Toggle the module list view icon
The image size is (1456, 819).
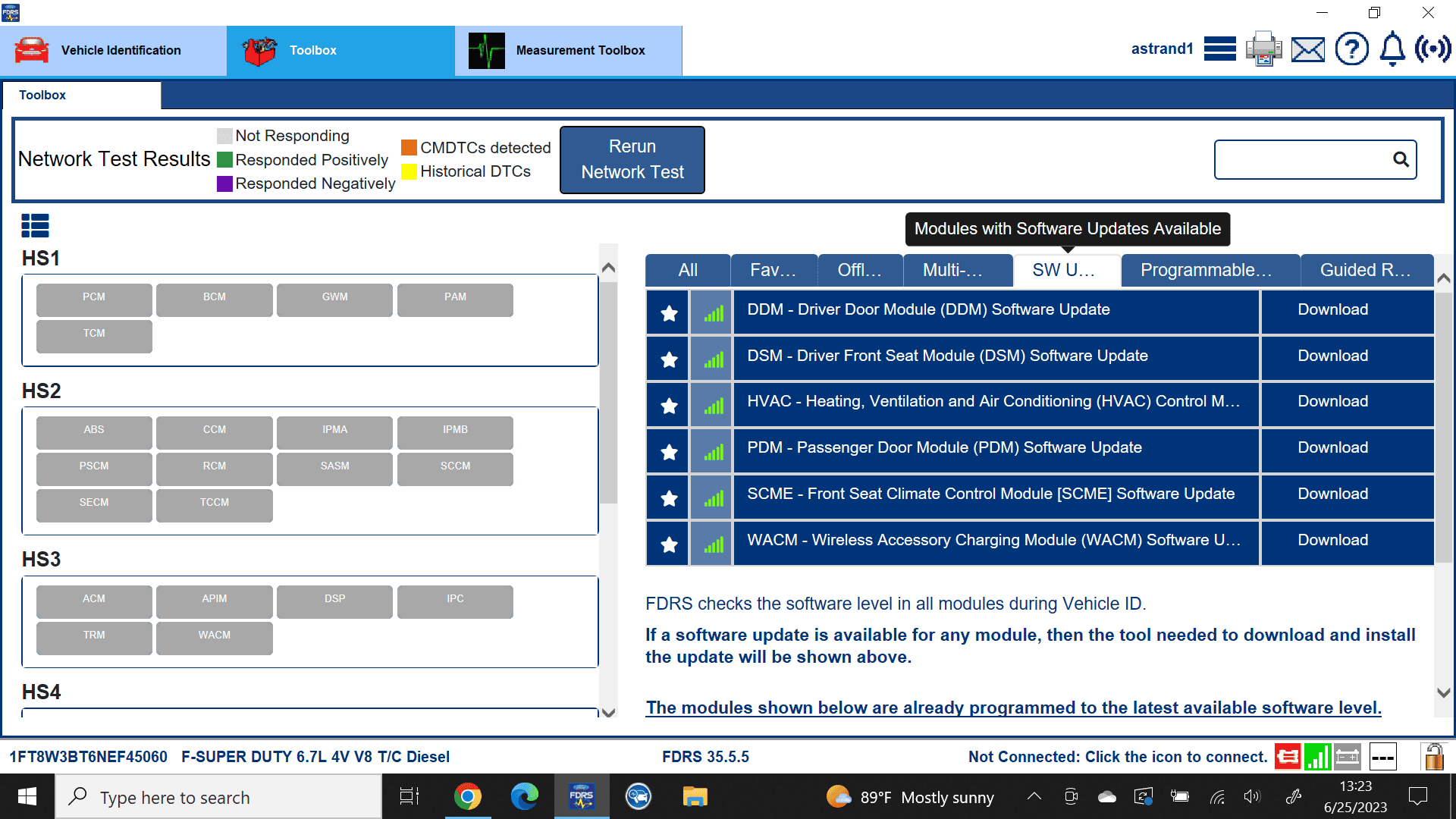click(35, 225)
